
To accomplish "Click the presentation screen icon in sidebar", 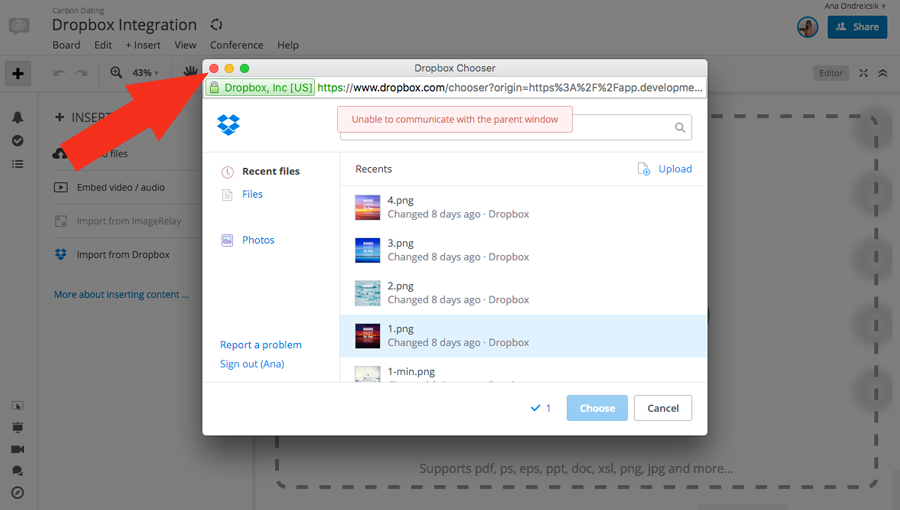I will 18,427.
